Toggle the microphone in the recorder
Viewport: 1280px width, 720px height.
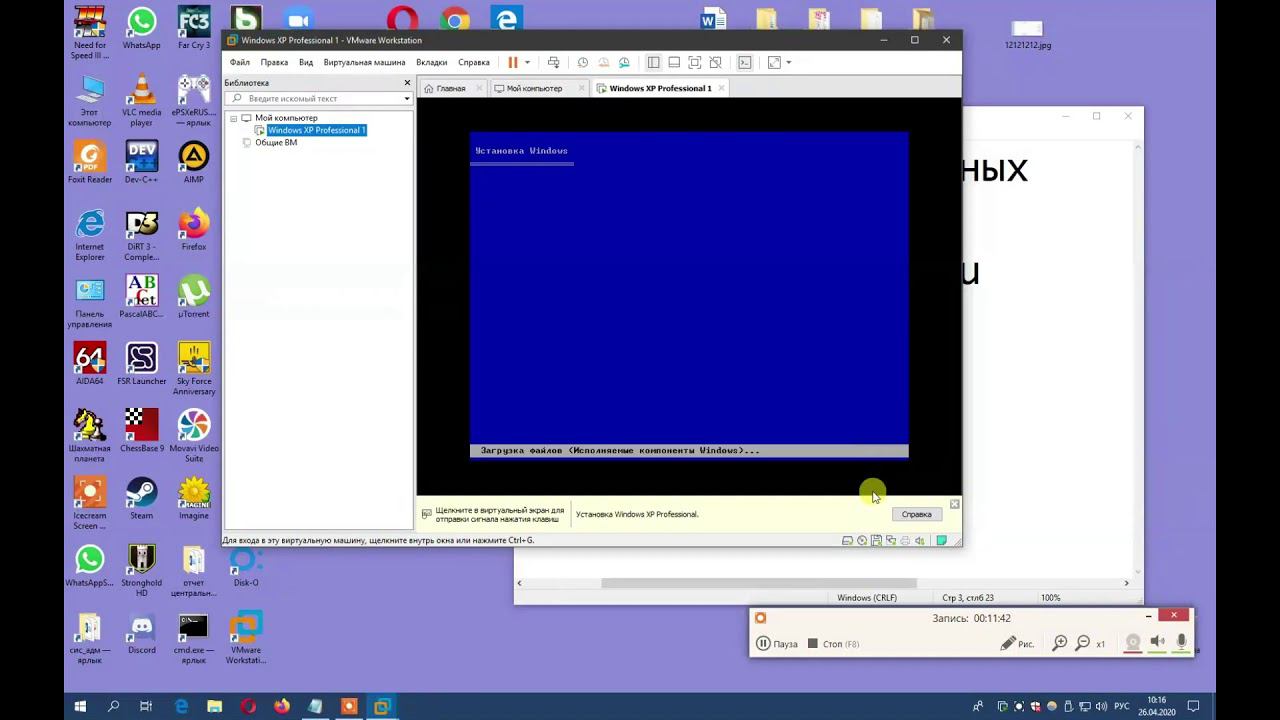[1182, 643]
